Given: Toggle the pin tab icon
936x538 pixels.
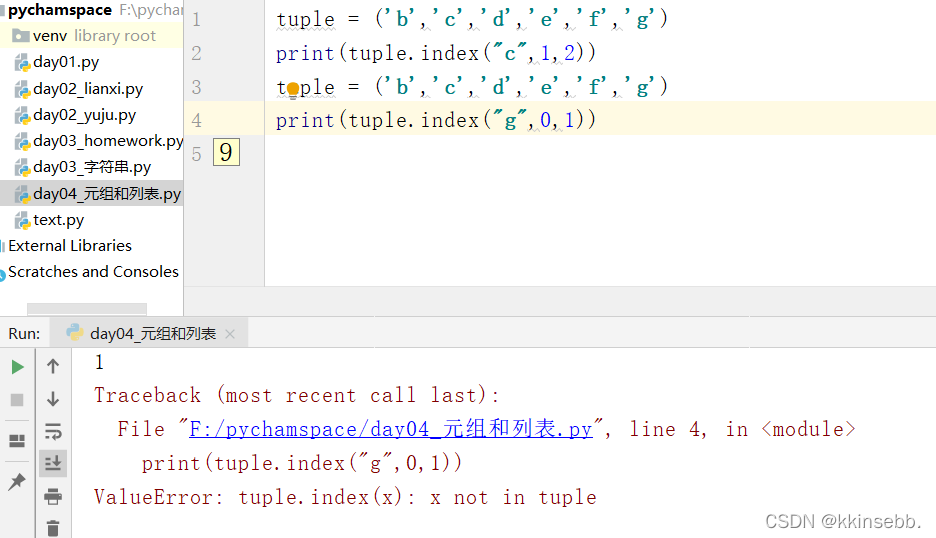Looking at the screenshot, I should tap(17, 481).
